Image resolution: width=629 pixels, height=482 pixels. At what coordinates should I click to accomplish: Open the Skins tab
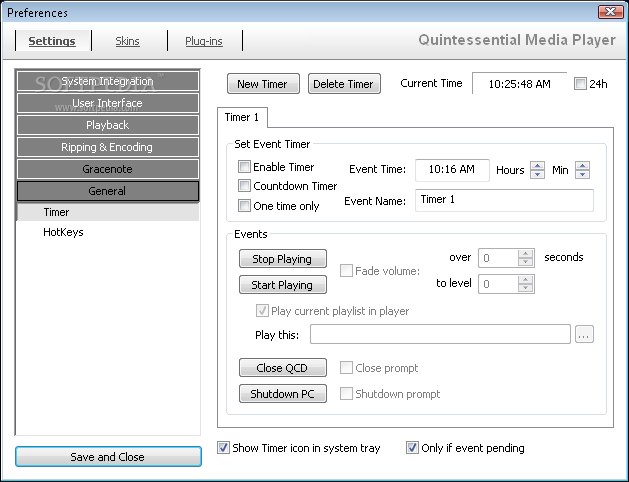(128, 41)
